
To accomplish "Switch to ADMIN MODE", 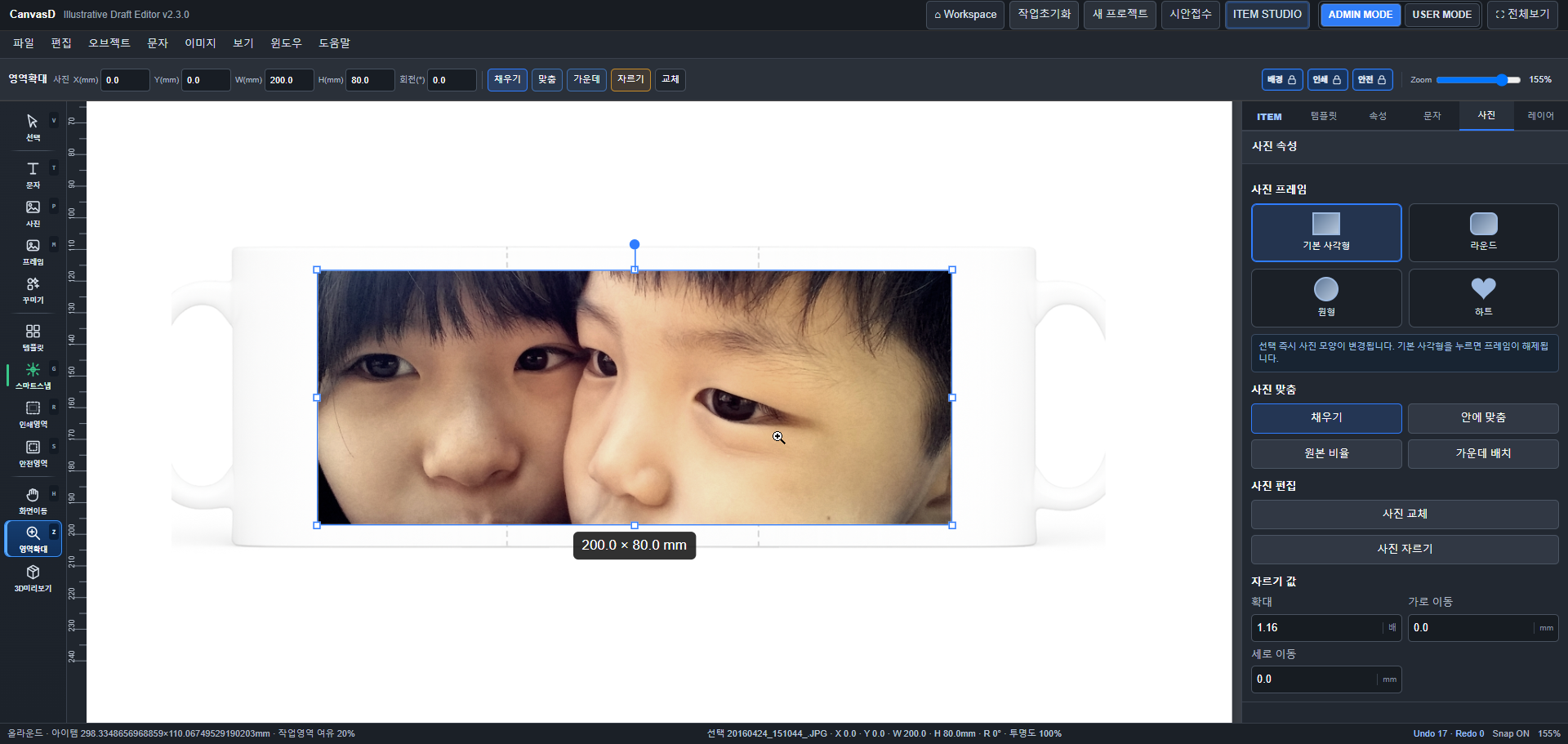I will (x=1360, y=15).
